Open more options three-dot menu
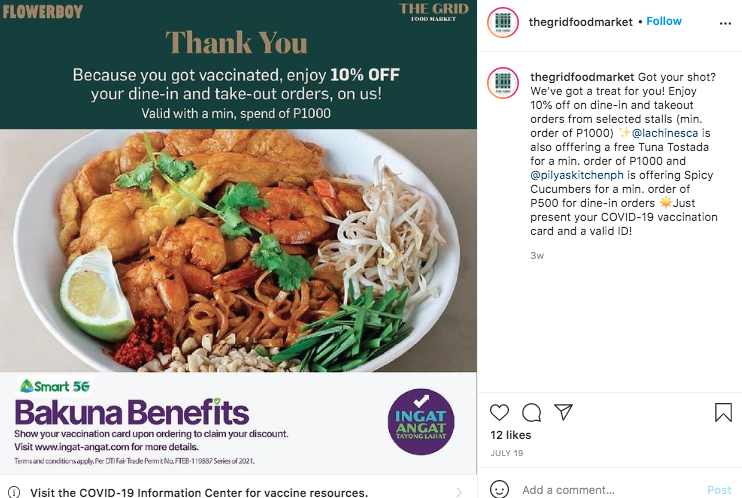Image resolution: width=742 pixels, height=498 pixels. coord(725,23)
